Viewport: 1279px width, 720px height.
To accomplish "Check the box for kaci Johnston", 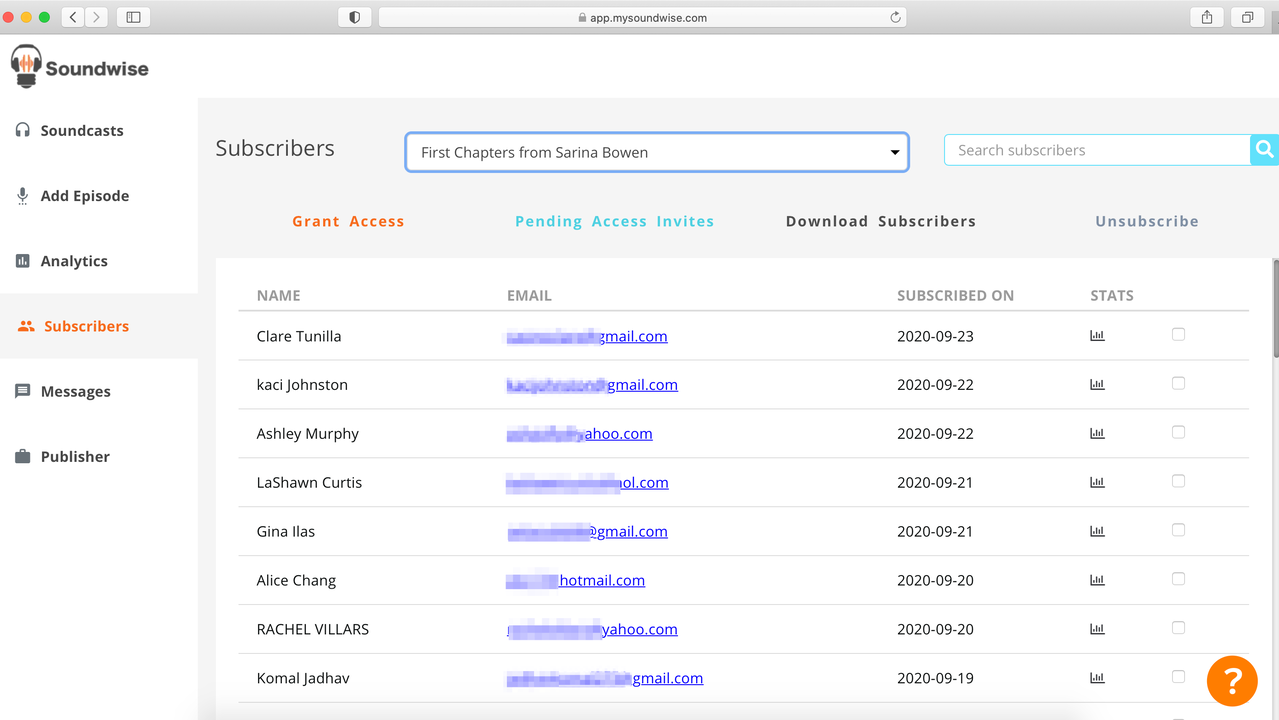I will (1178, 384).
